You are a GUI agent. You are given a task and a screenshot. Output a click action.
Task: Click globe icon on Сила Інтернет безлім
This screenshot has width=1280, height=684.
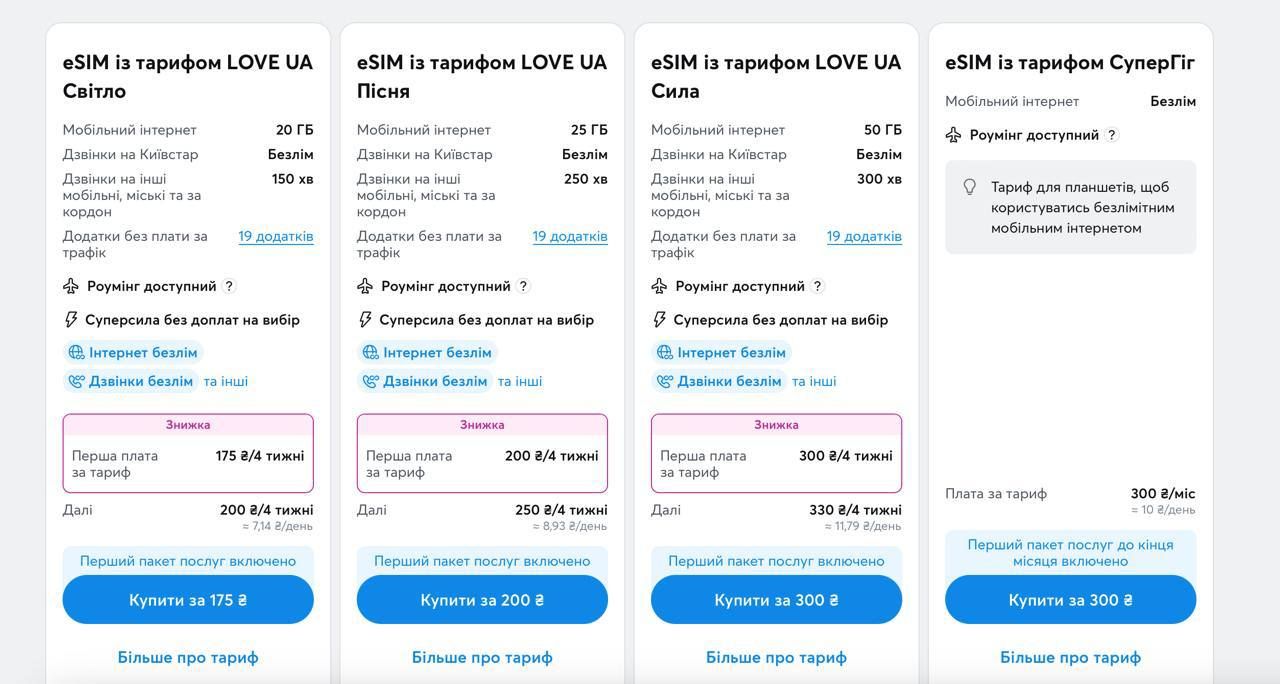(x=664, y=352)
